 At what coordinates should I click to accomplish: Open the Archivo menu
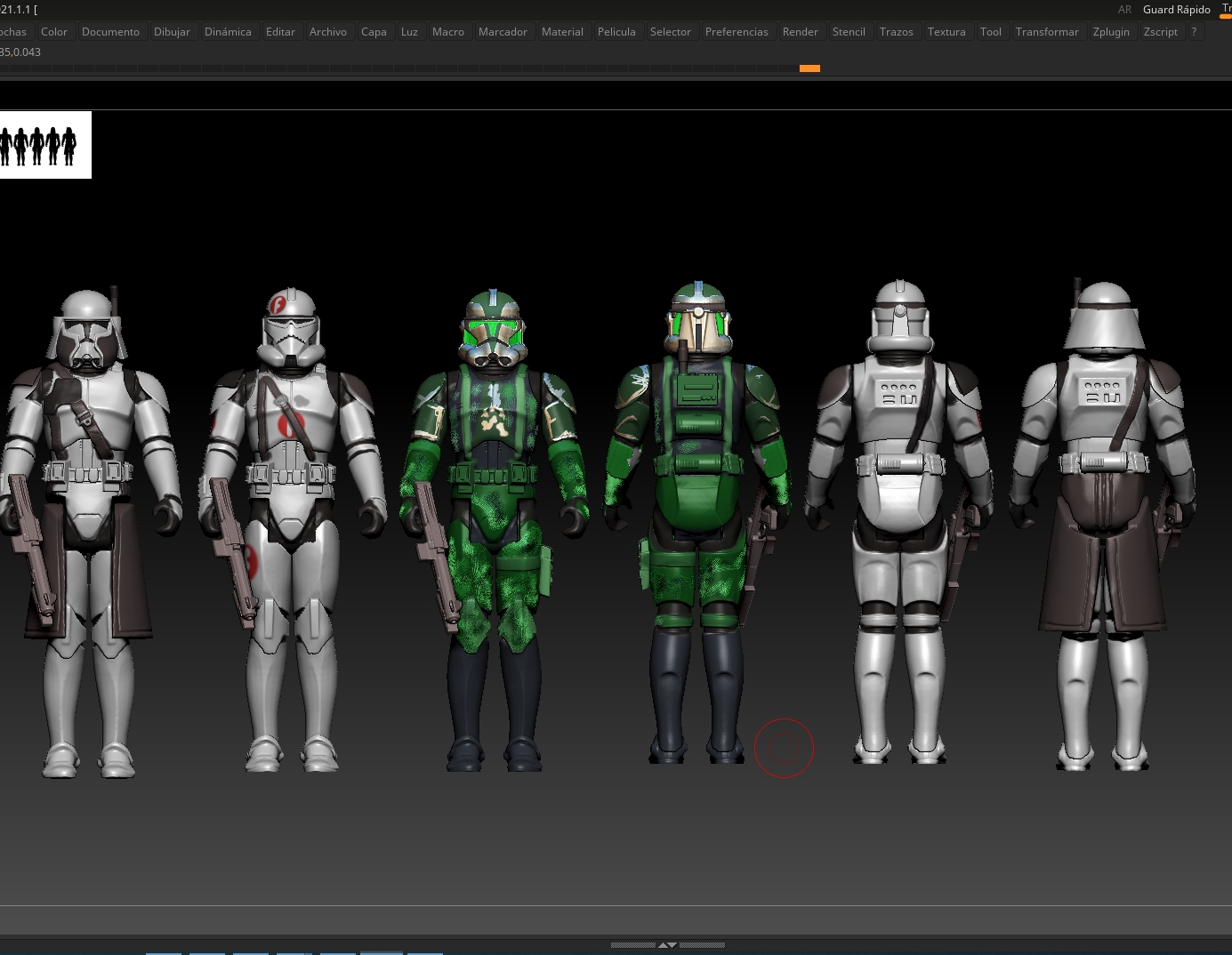click(x=327, y=31)
